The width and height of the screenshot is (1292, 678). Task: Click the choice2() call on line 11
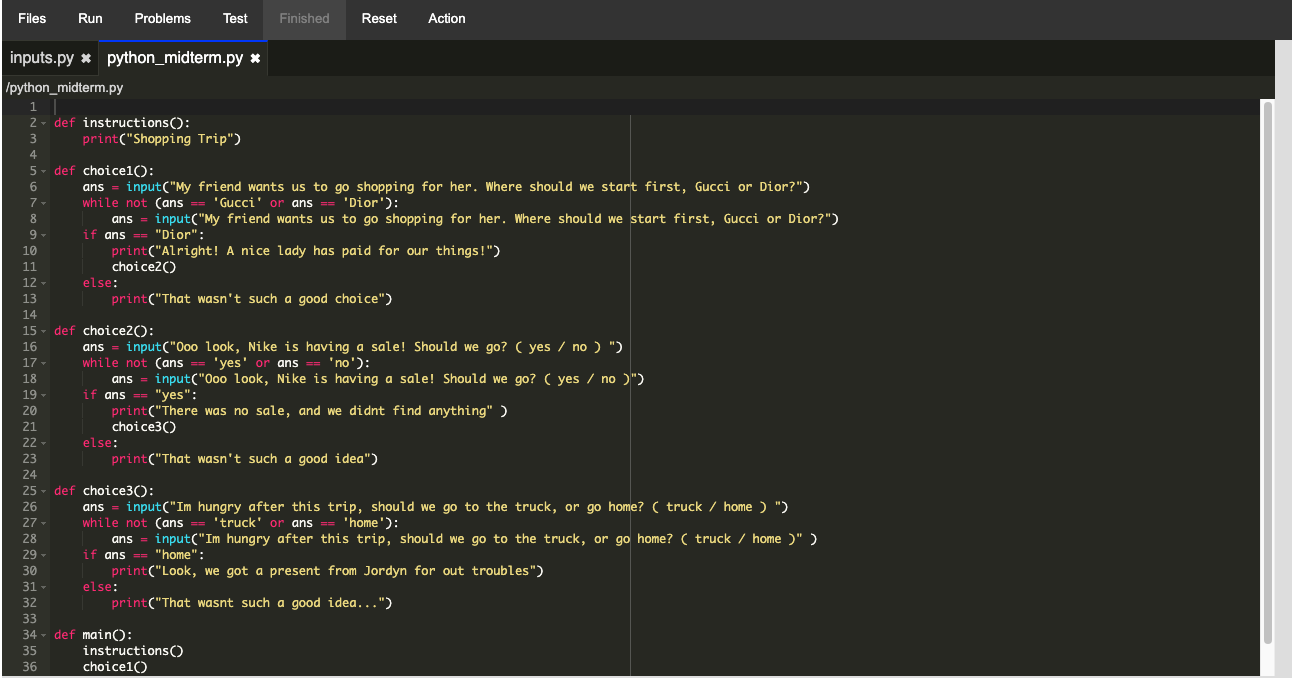pos(144,267)
